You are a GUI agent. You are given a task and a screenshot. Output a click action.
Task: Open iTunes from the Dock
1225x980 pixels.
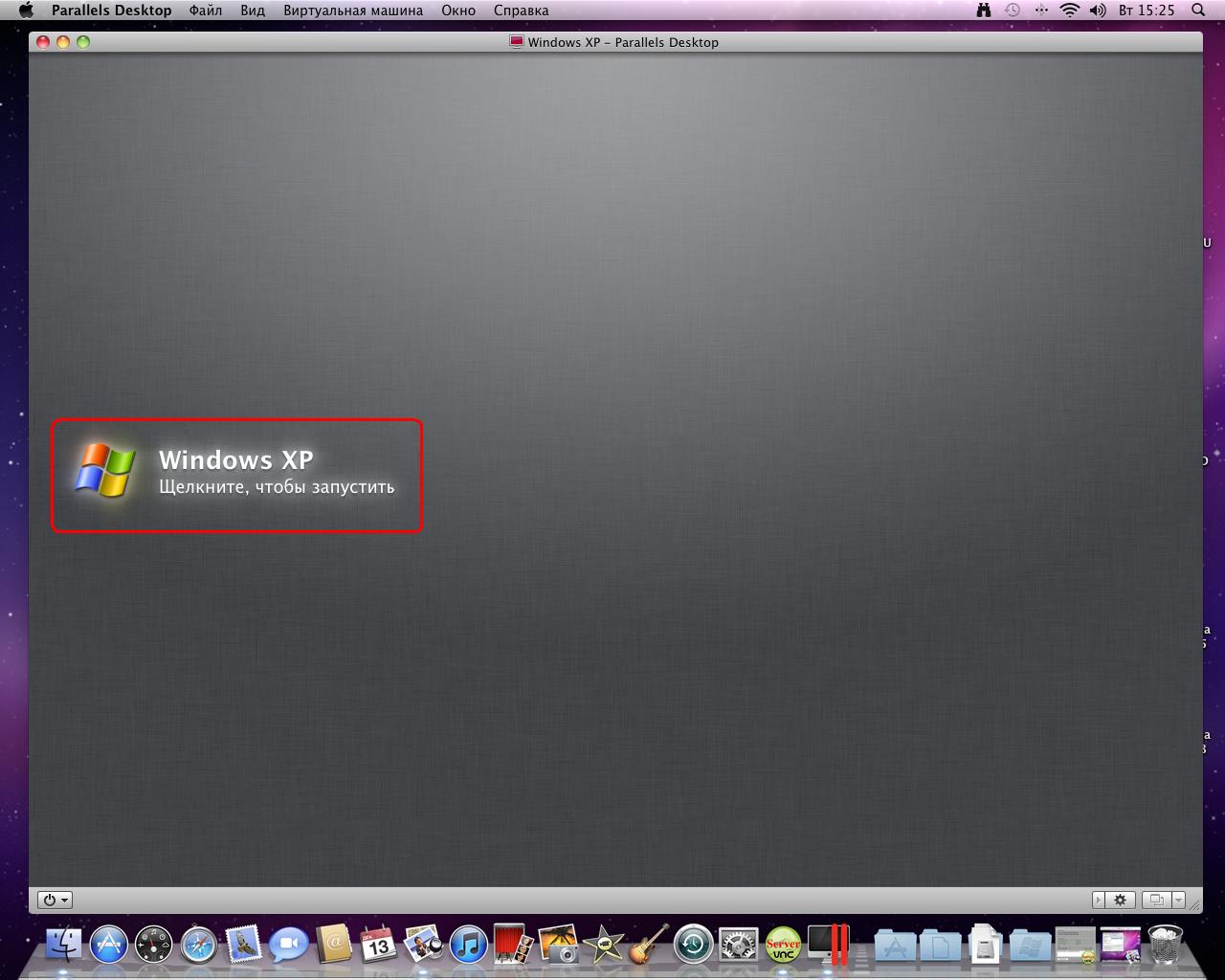pos(469,944)
